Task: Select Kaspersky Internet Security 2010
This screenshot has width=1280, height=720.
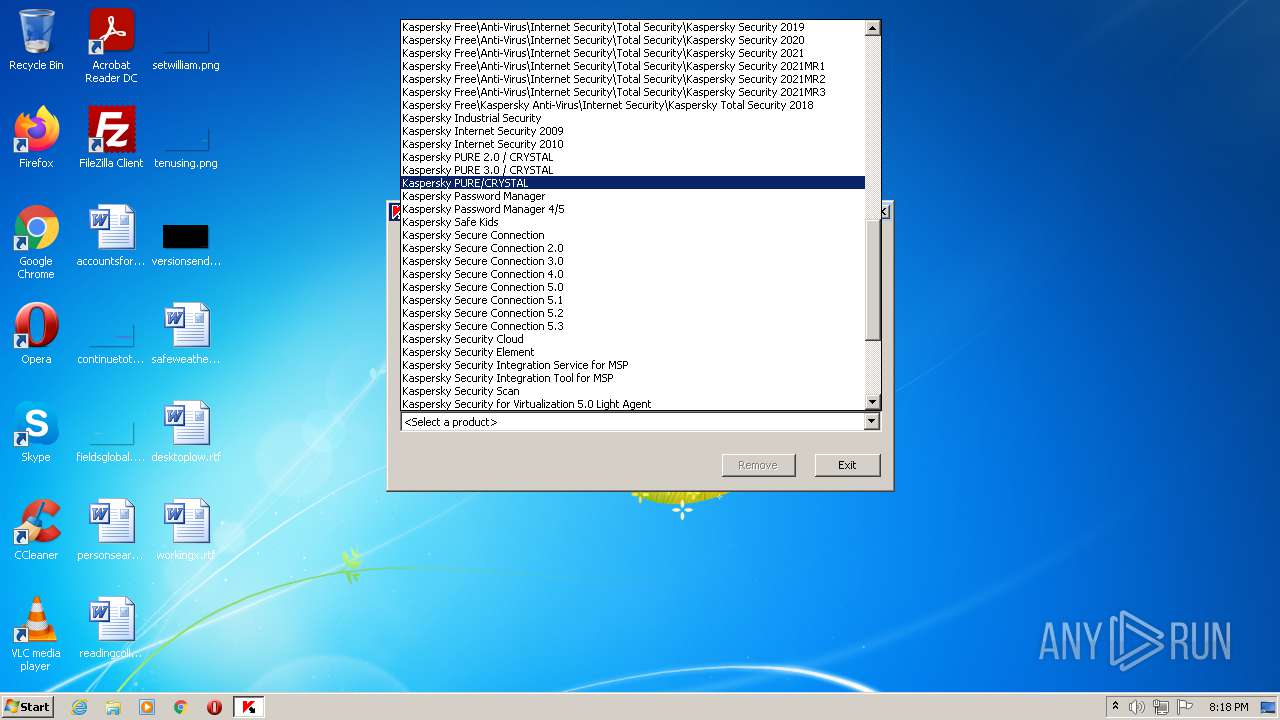Action: [x=633, y=144]
